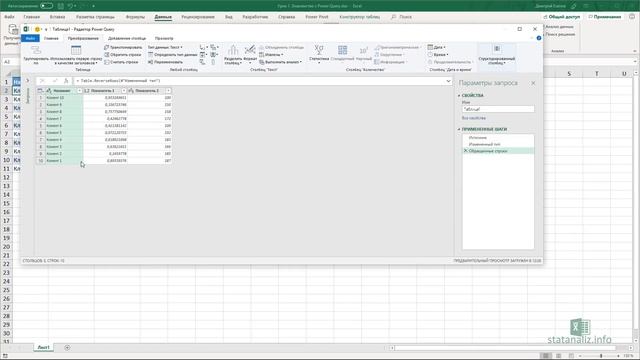Click the Название column header

point(61,91)
